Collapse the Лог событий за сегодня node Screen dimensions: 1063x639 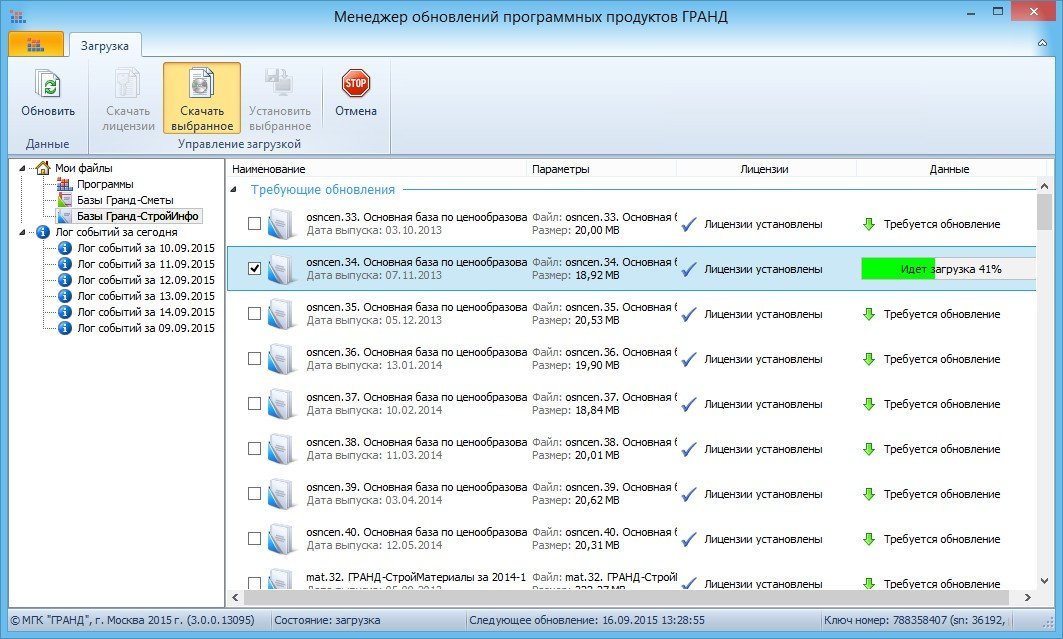pyautogui.click(x=23, y=232)
